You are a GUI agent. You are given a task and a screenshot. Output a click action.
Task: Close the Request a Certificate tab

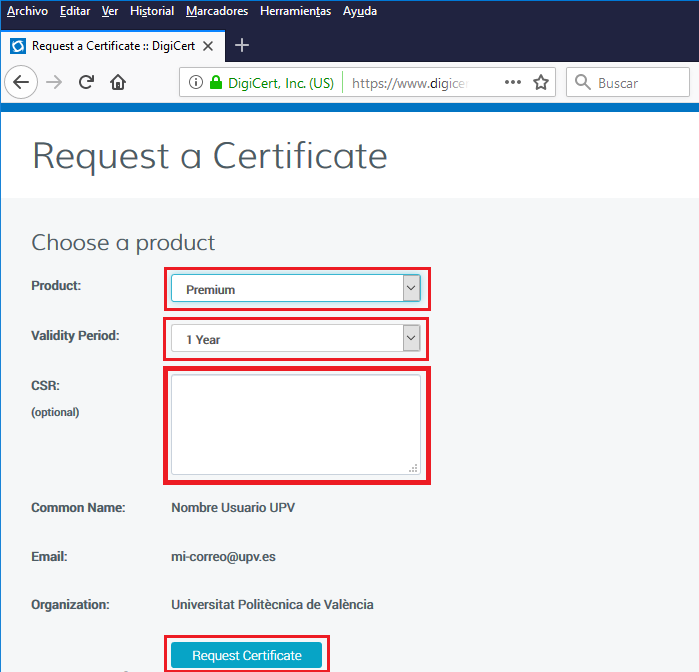(208, 46)
